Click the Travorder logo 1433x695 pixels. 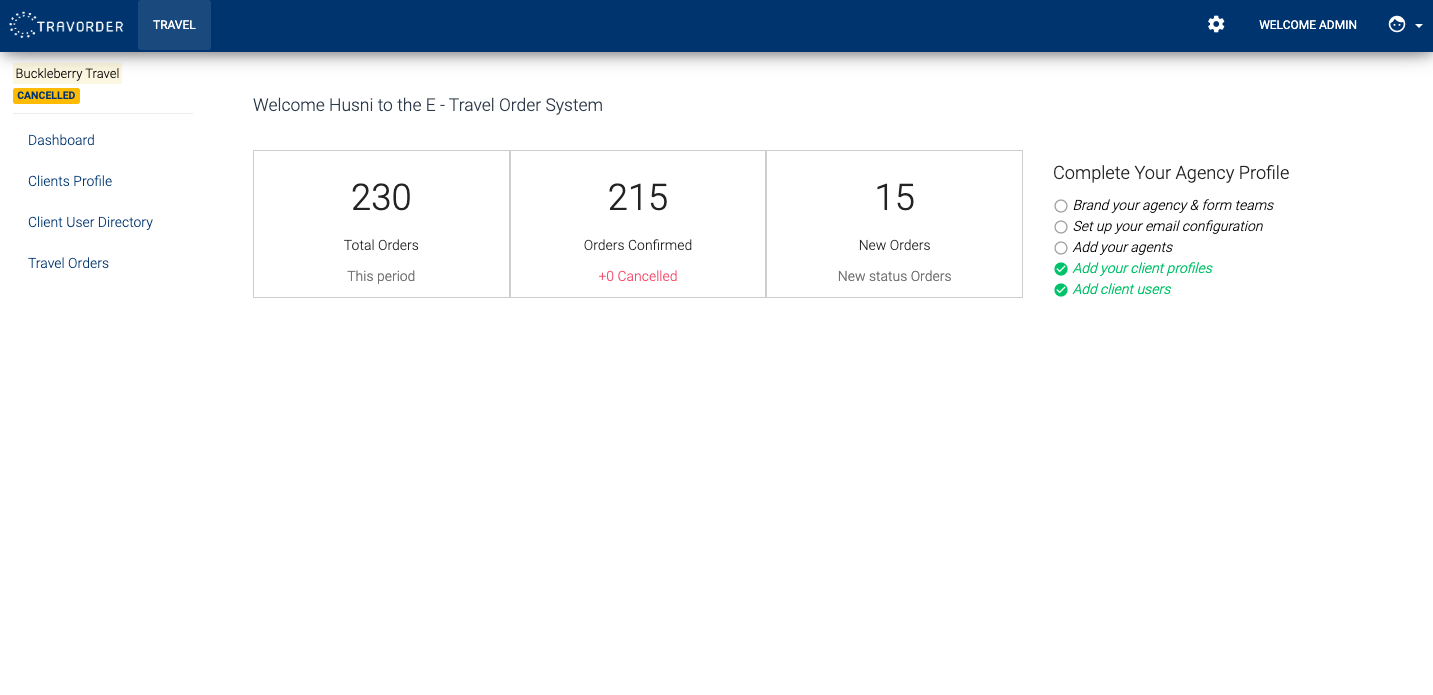[66, 25]
